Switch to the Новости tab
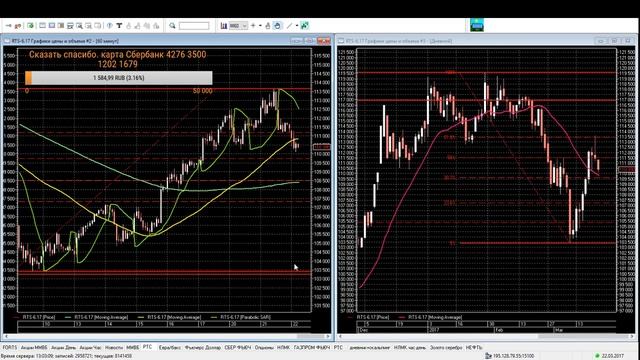640x360 pixels. 114,347
